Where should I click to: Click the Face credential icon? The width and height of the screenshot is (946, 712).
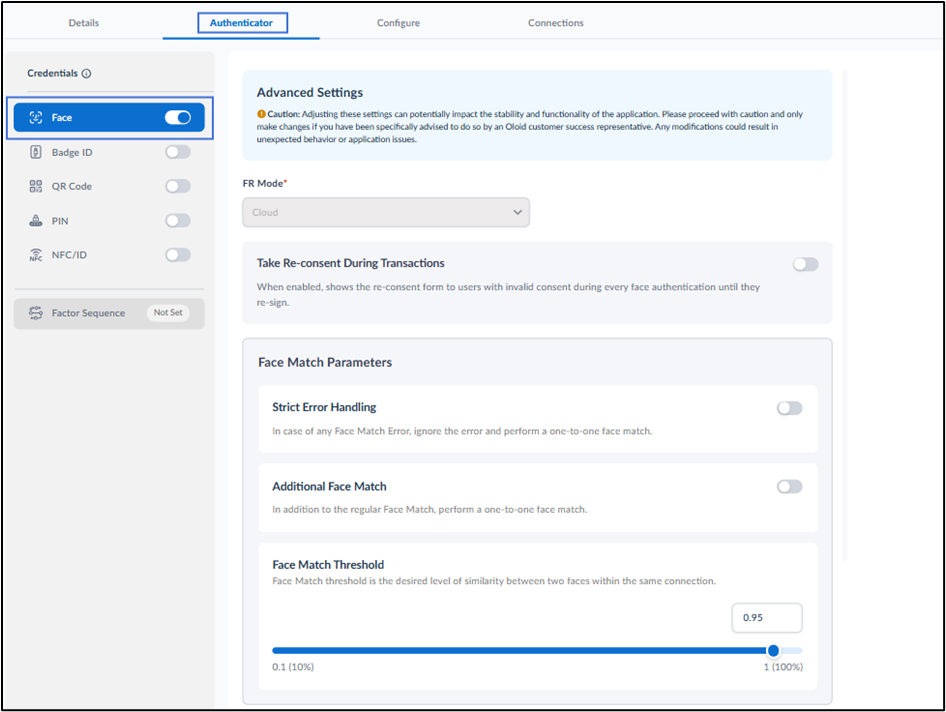point(36,118)
